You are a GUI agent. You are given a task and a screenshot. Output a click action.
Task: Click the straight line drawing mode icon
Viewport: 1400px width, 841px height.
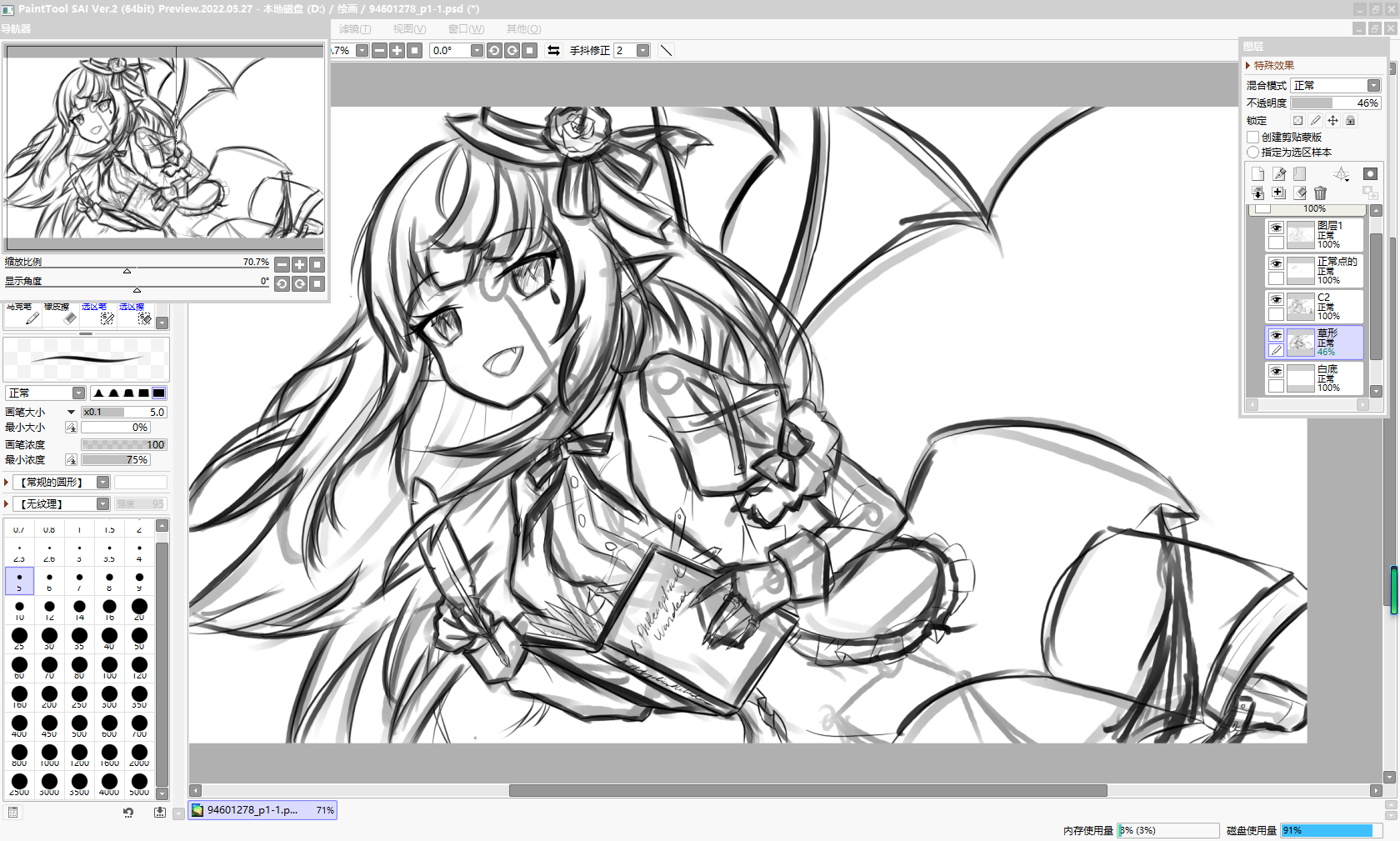click(x=666, y=51)
